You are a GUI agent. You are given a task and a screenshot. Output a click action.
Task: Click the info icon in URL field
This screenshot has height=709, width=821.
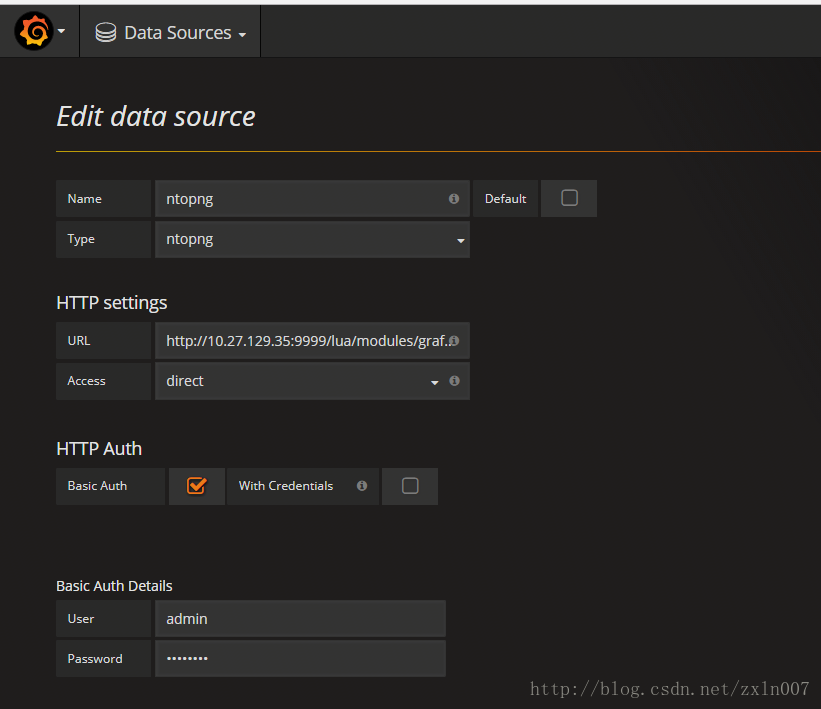[x=454, y=341]
